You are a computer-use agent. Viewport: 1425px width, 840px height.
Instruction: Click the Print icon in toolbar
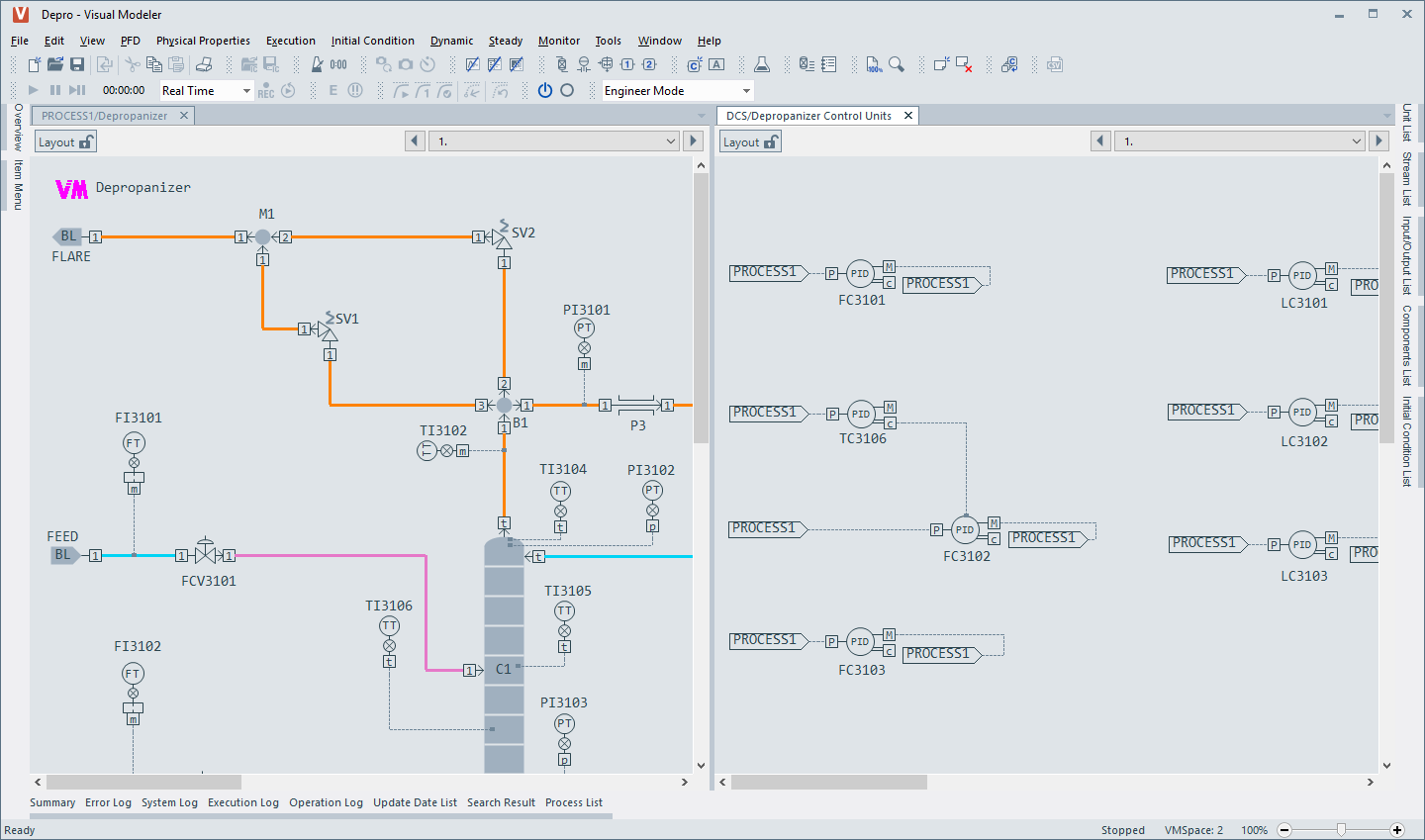coord(204,64)
